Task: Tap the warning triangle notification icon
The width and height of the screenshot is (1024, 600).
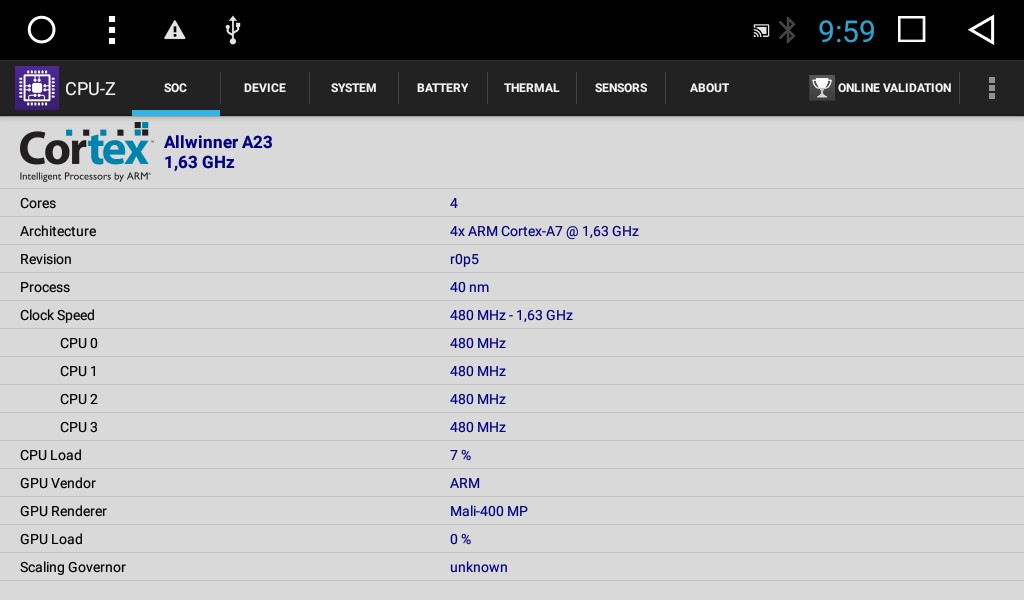Action: point(174,30)
